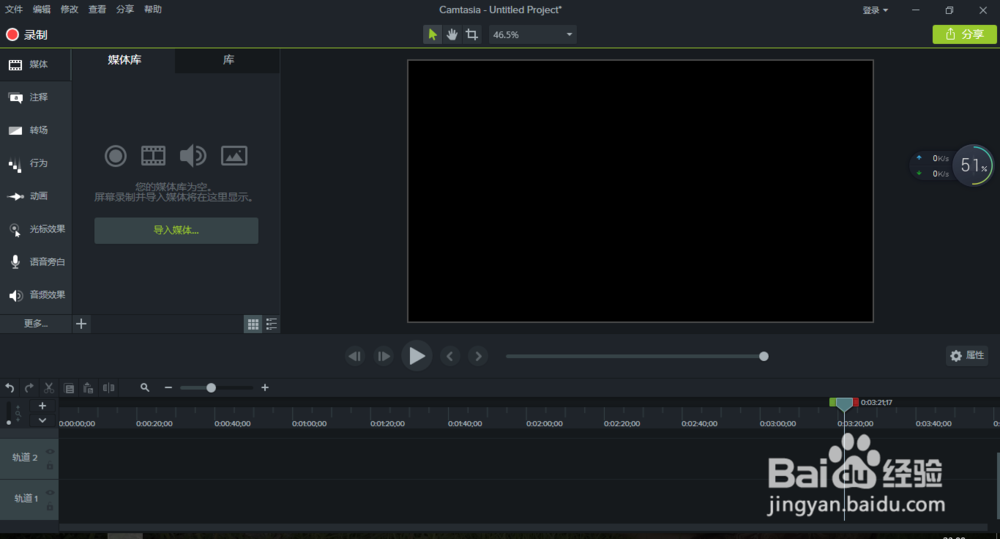Click the red 录制 record button
The image size is (1000, 539).
[x=27, y=34]
